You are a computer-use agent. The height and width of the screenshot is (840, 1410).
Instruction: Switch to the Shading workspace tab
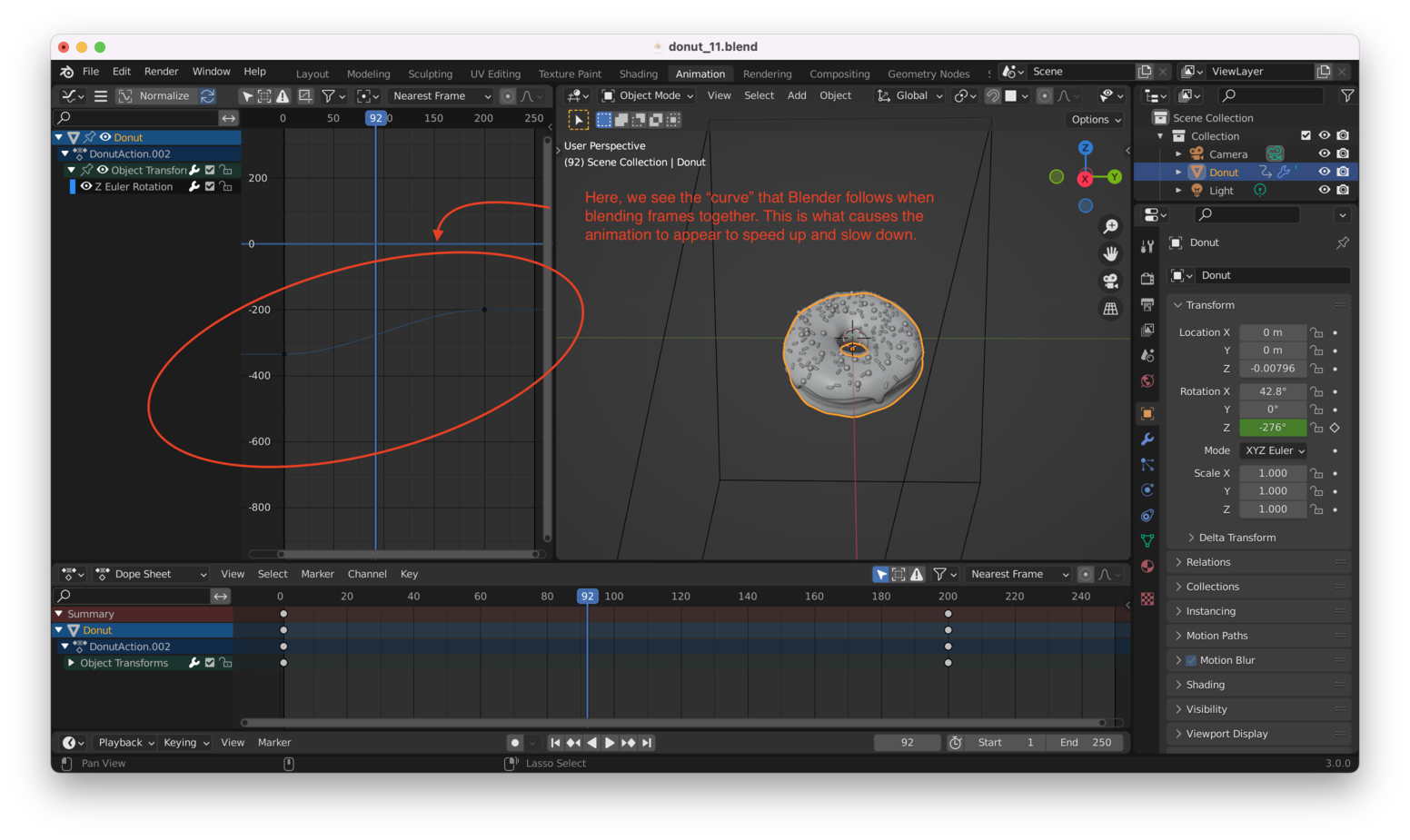638,74
